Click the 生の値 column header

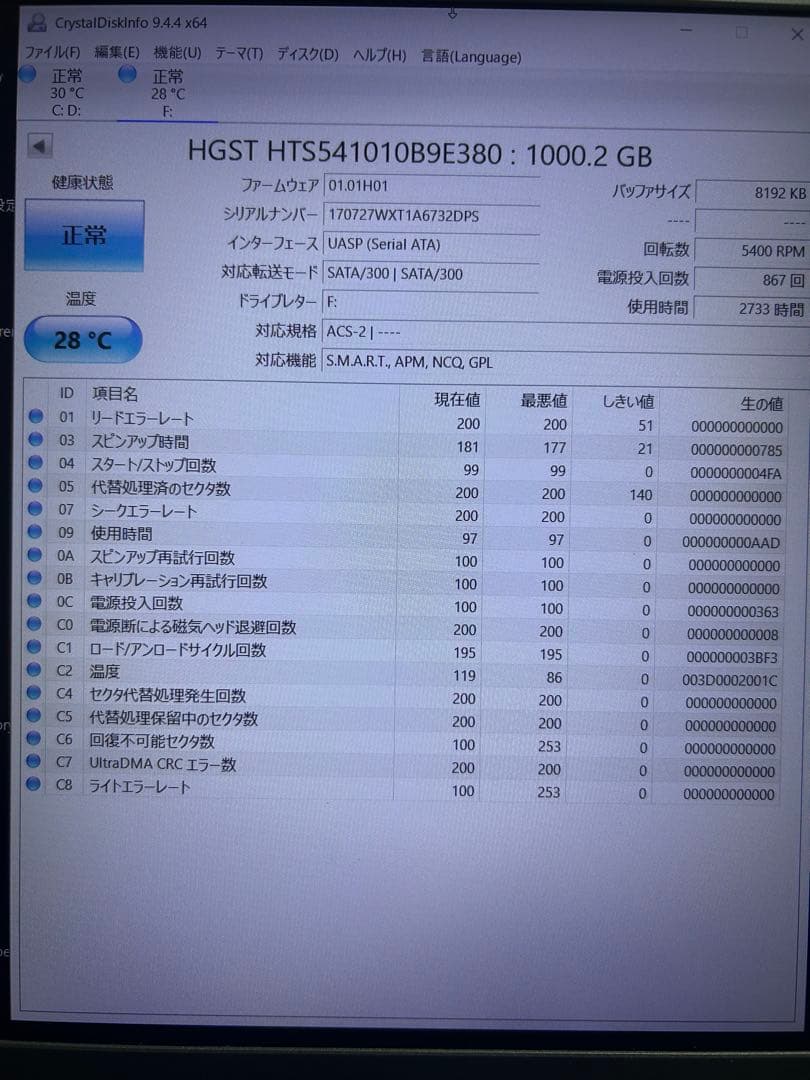[x=761, y=404]
